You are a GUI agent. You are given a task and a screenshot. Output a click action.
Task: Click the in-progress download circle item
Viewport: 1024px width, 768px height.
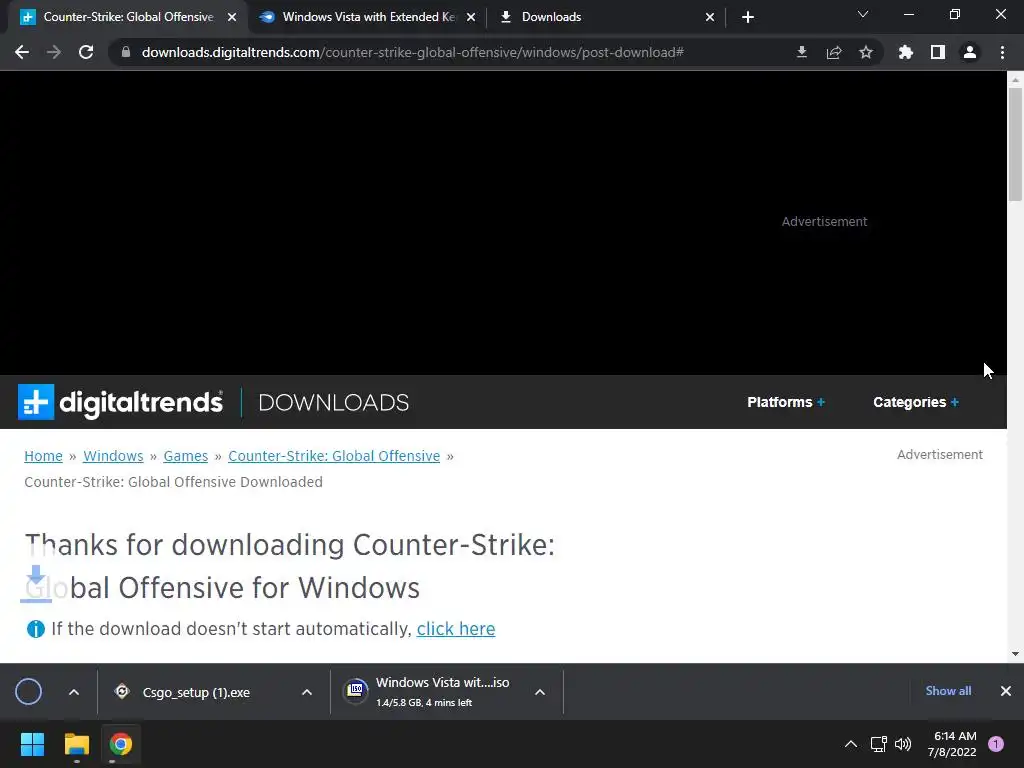click(29, 692)
